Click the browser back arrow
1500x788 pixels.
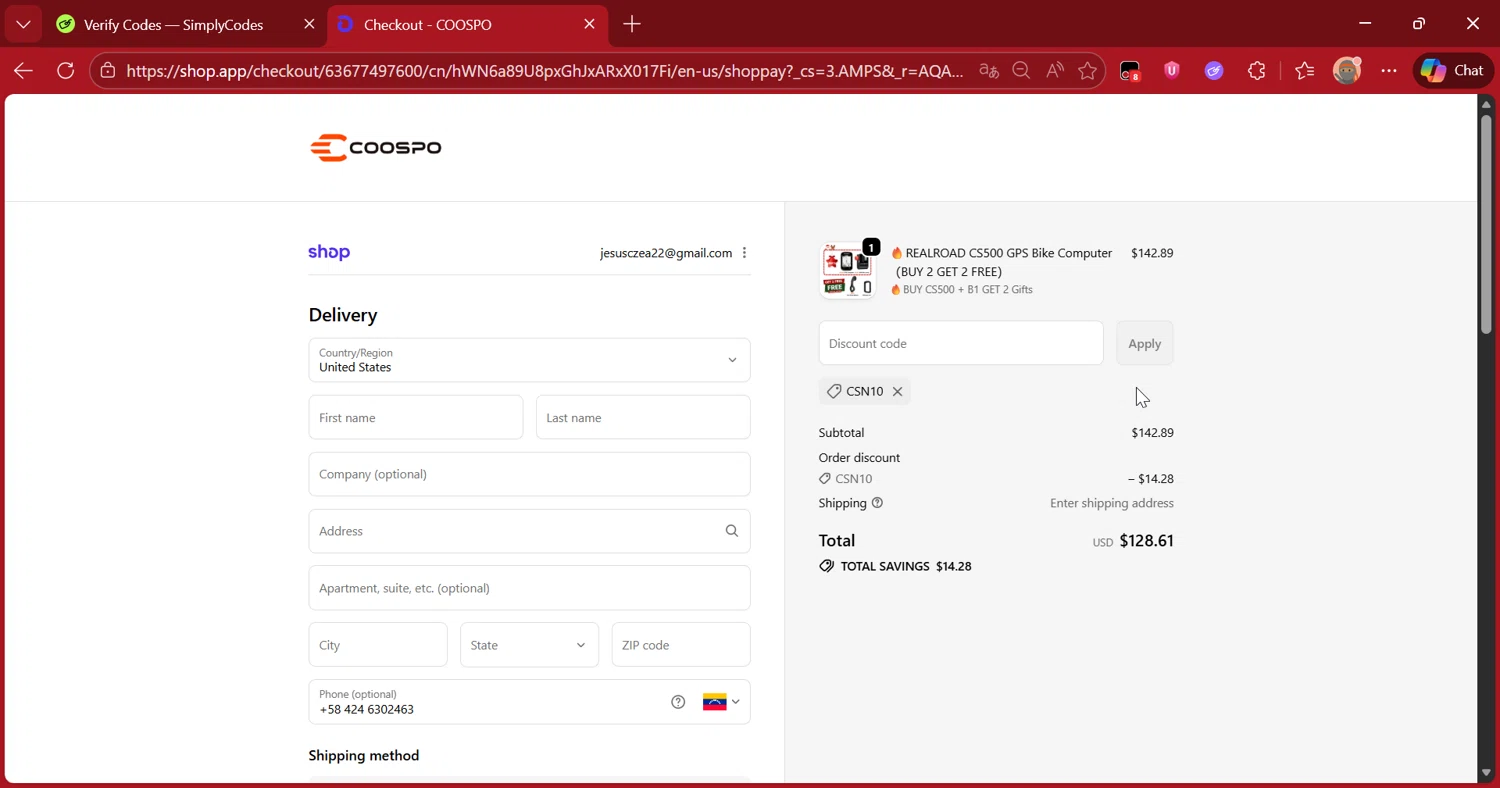pos(23,71)
